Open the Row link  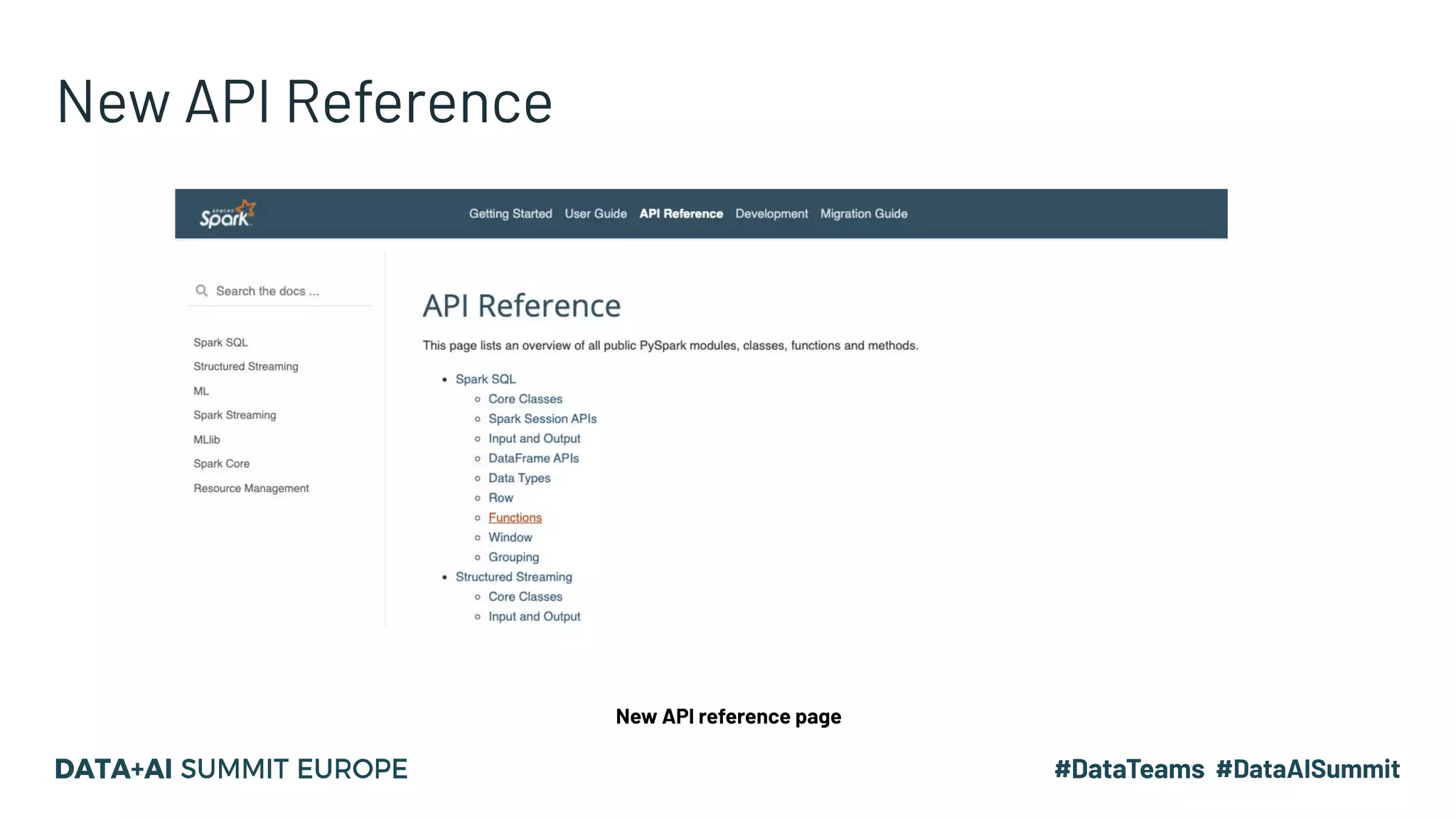click(x=500, y=498)
